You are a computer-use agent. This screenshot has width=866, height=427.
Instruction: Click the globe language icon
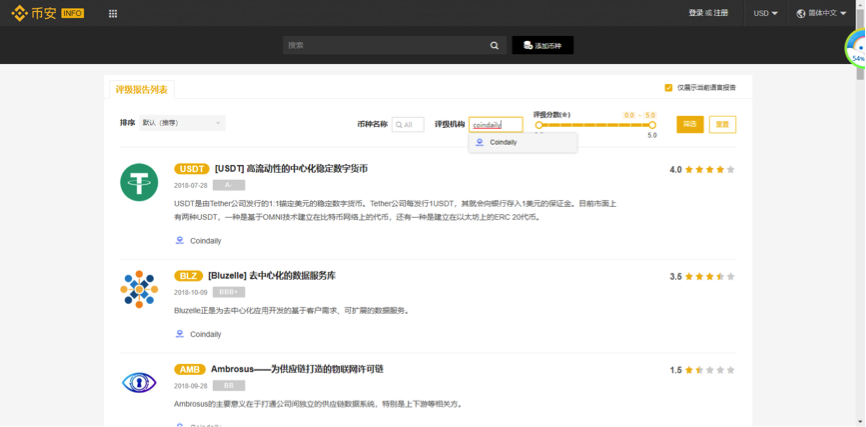click(x=801, y=13)
